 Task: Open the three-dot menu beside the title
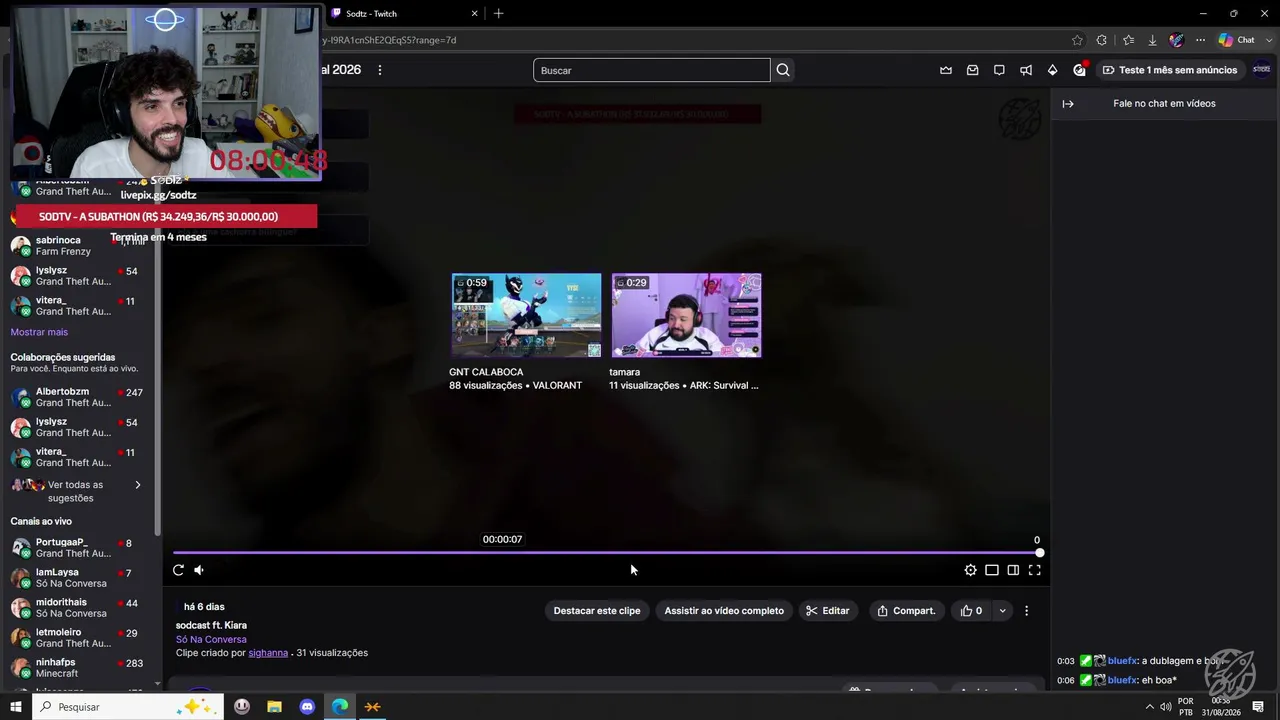(x=380, y=70)
